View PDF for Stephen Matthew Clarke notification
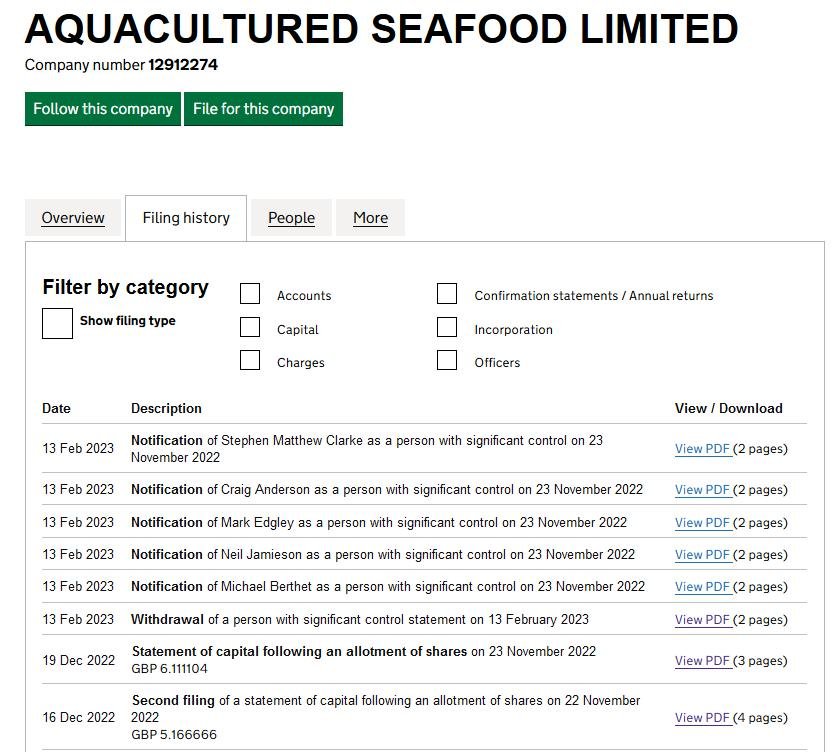 coord(701,448)
